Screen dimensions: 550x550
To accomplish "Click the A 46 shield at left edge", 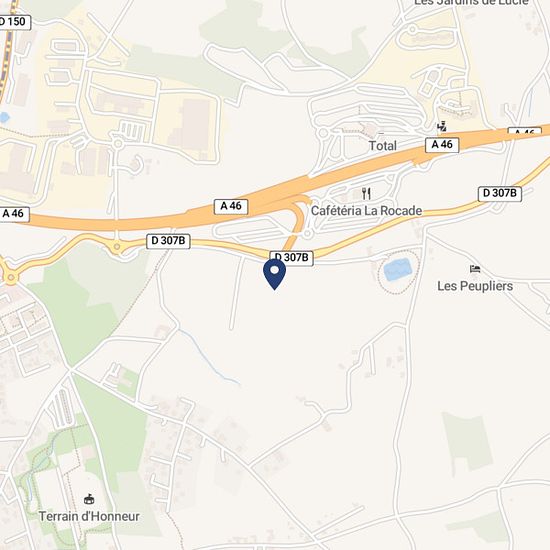I will click(14, 214).
